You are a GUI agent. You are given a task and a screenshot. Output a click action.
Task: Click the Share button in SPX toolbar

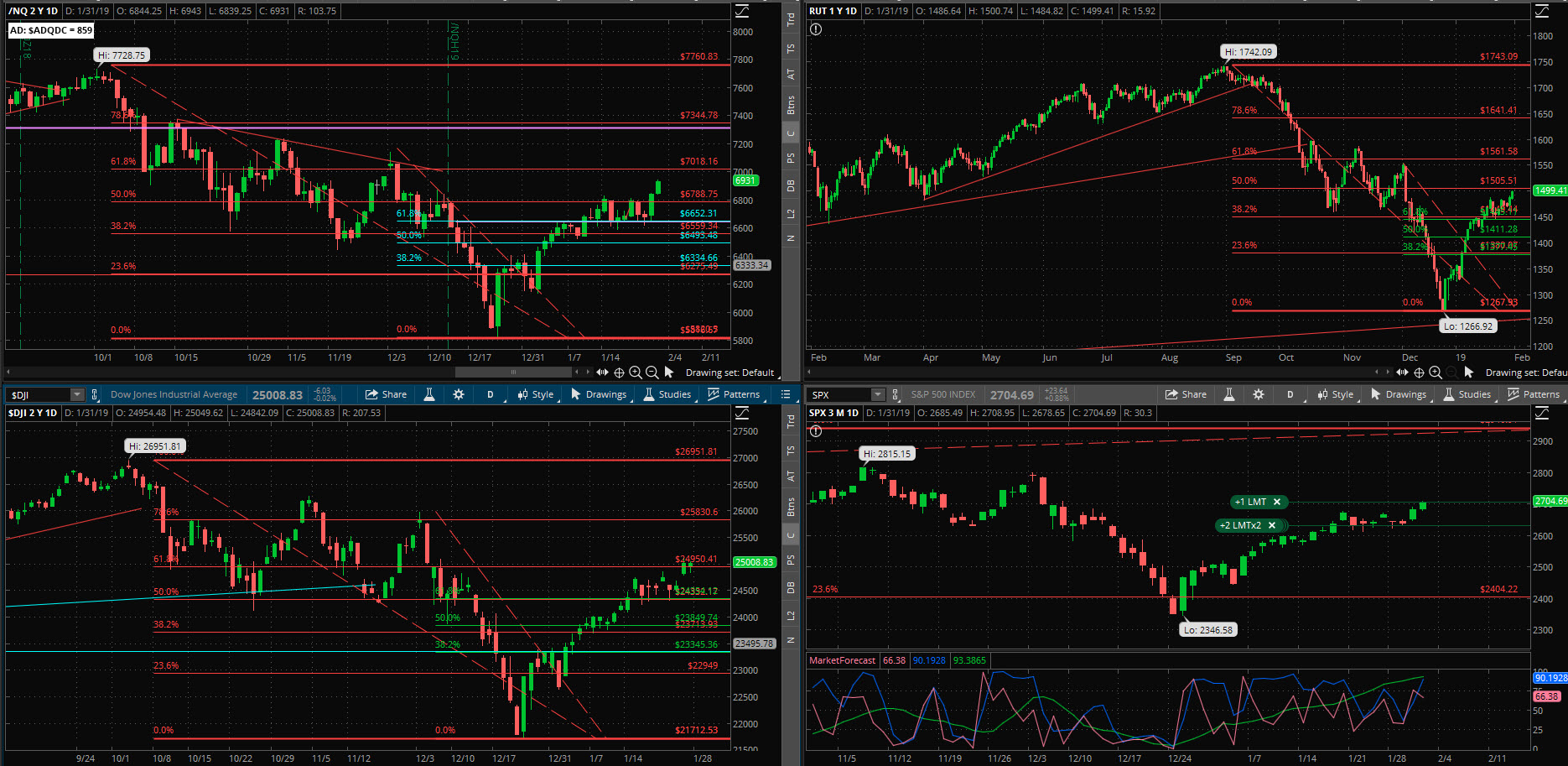[x=1186, y=394]
